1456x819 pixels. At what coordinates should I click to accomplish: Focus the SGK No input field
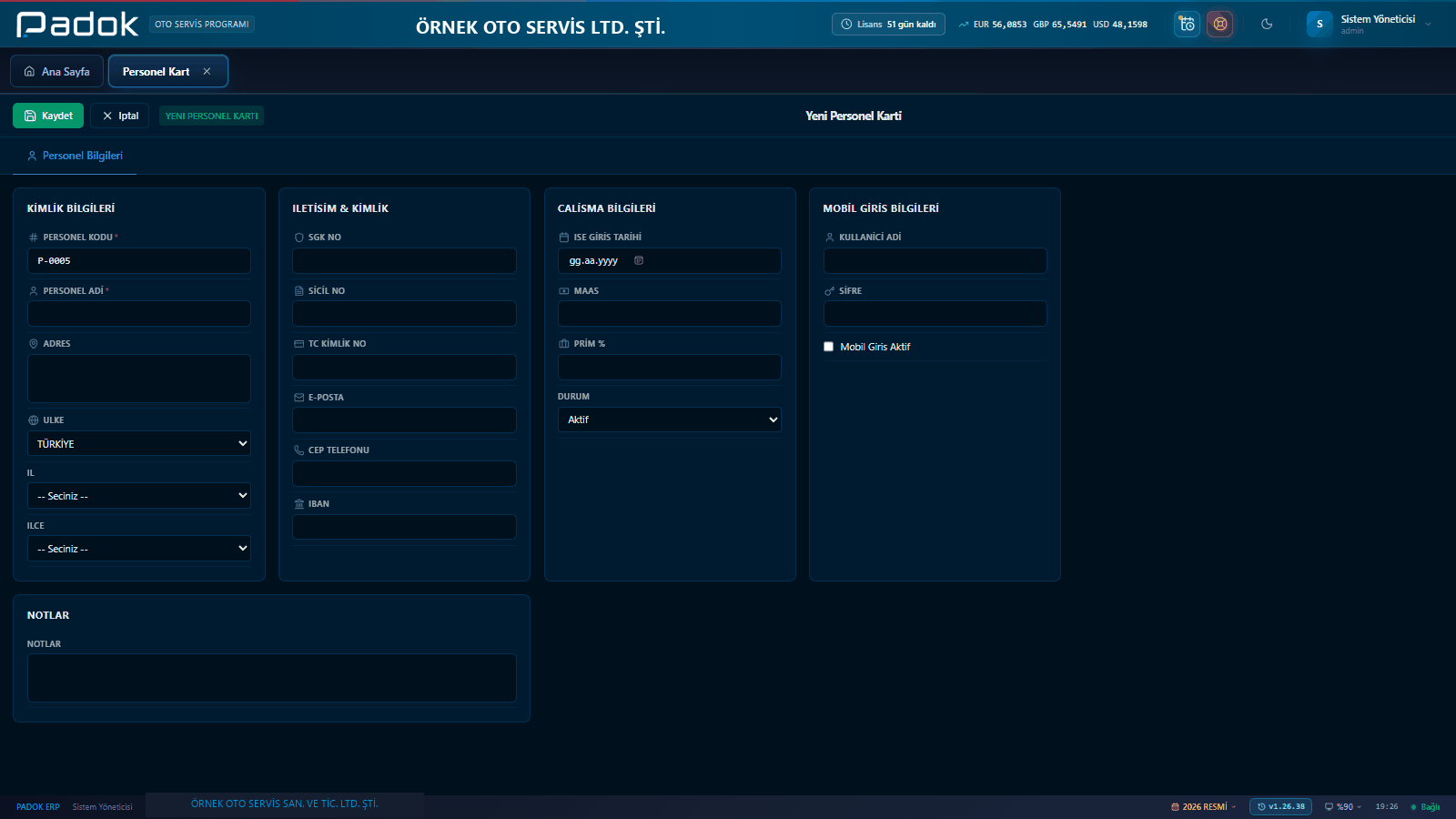tap(404, 260)
